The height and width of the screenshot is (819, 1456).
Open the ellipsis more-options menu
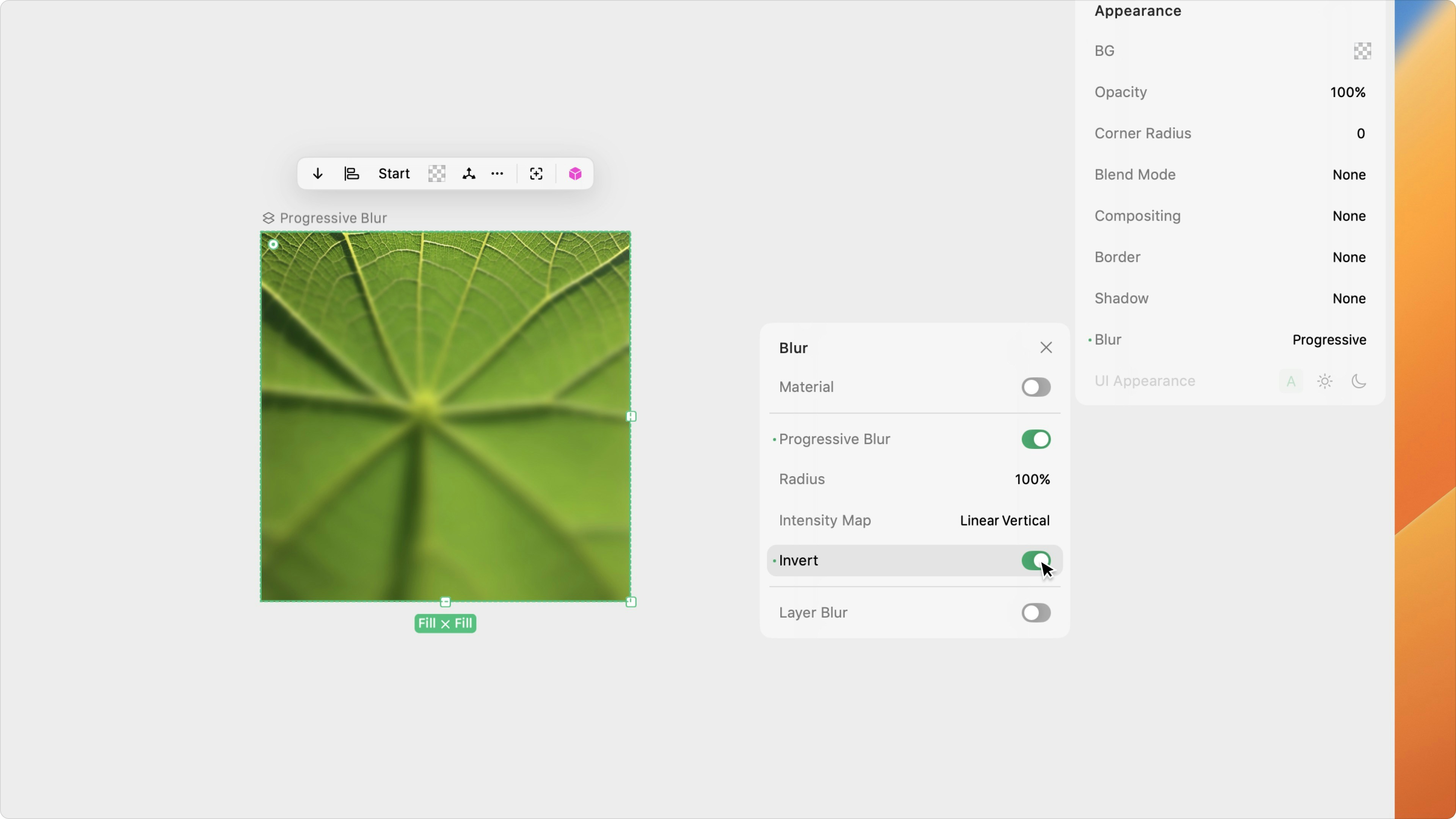[497, 174]
